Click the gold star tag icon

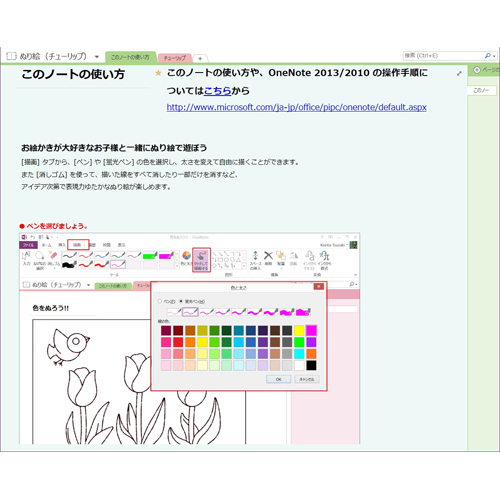pyautogui.click(x=158, y=73)
